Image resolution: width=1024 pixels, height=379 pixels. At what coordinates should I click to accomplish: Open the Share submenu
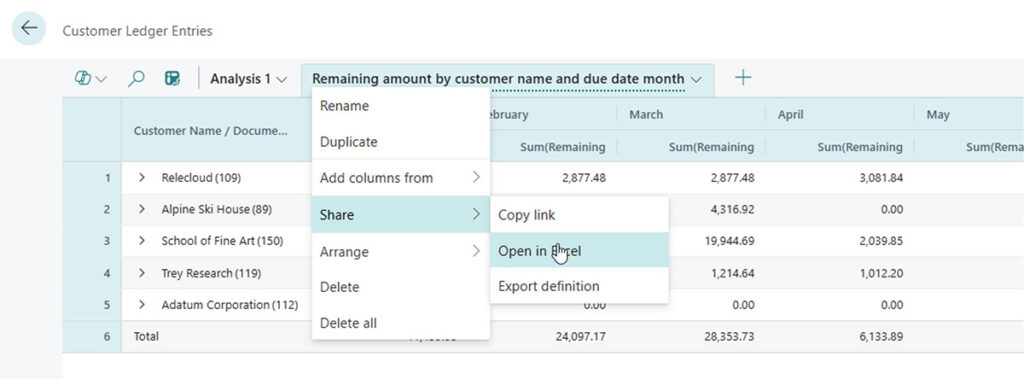(401, 214)
